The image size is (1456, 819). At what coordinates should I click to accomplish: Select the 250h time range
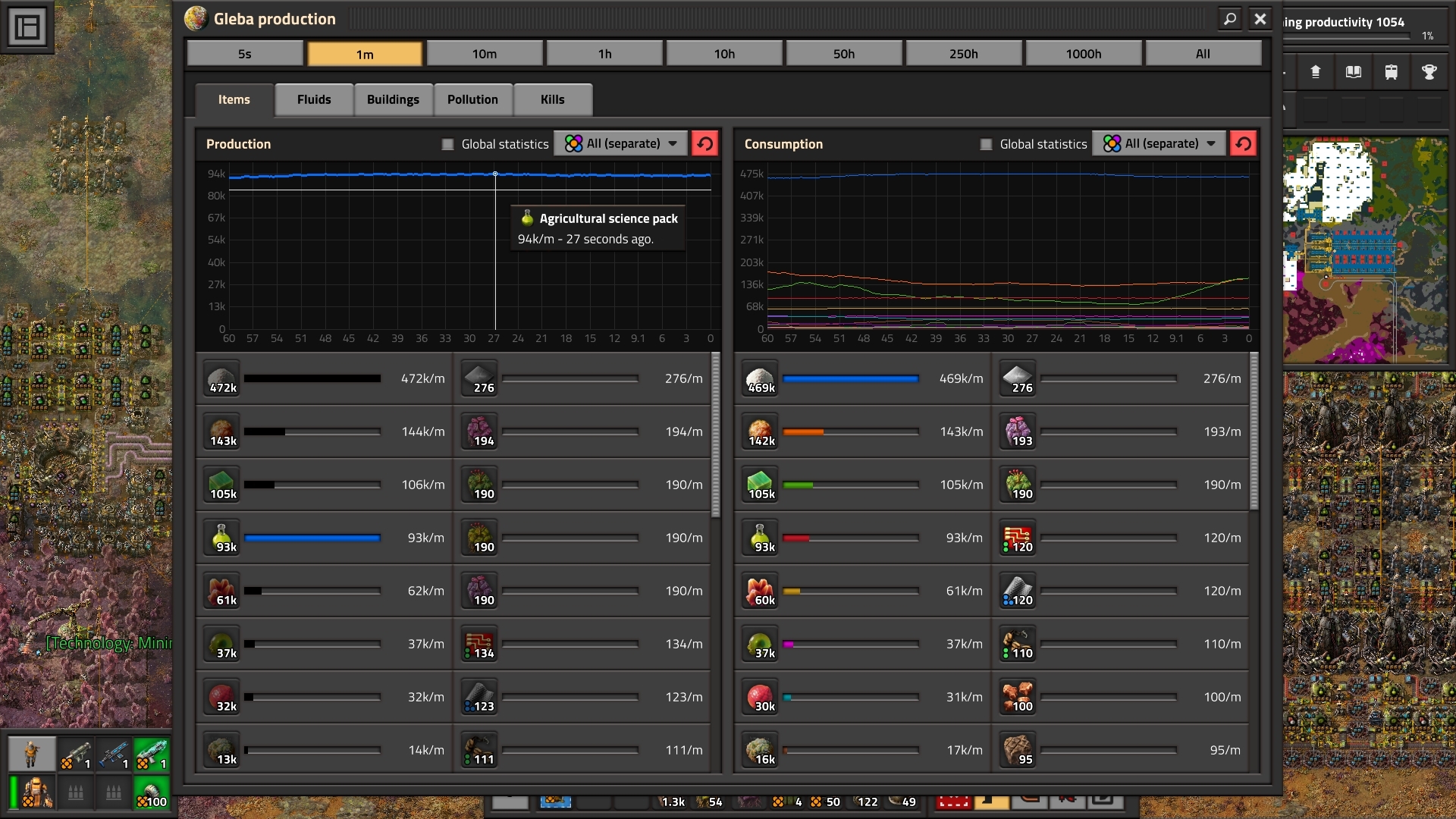964,54
